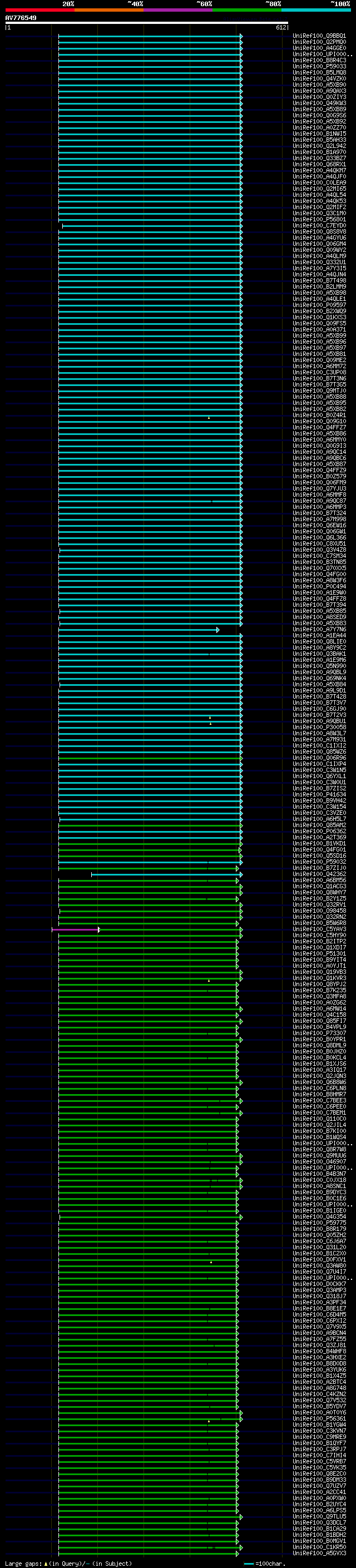Viewport: 356px width, 1568px height.
Task: Click the green ~80% legend color band
Action: coord(247,10)
